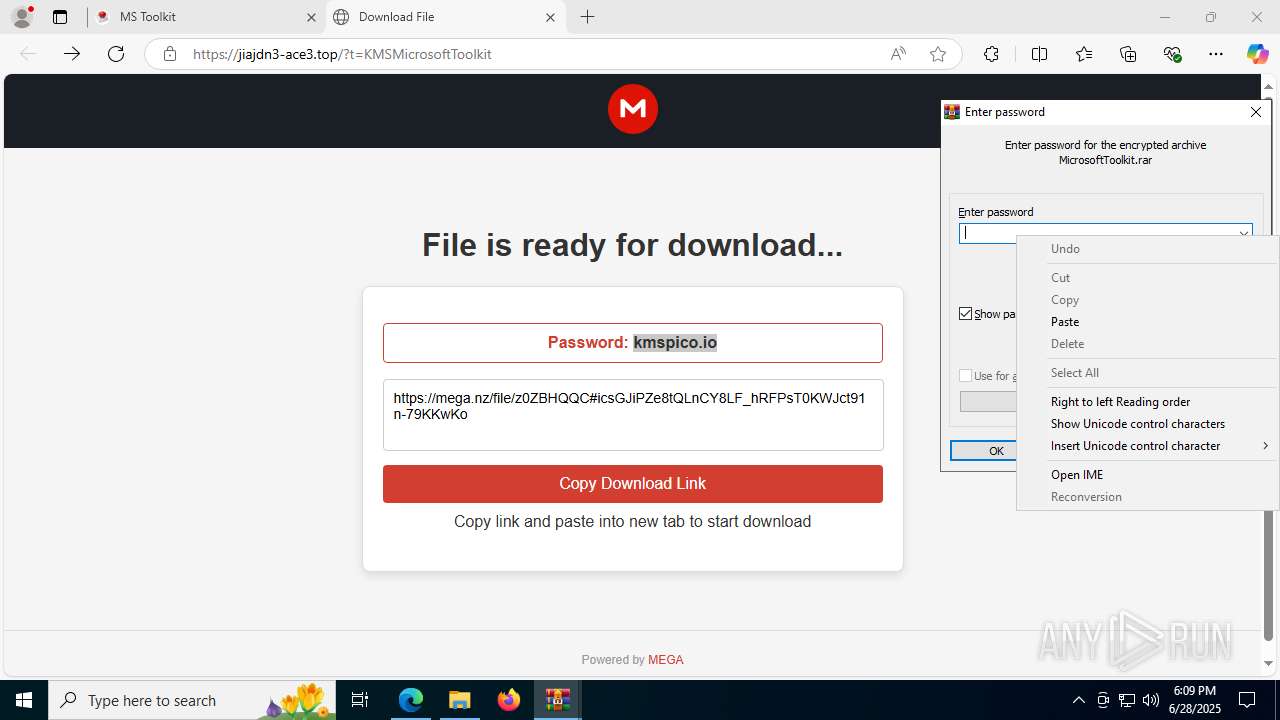The height and width of the screenshot is (720, 1280).
Task: Open Firefox from the taskbar
Action: coord(509,700)
